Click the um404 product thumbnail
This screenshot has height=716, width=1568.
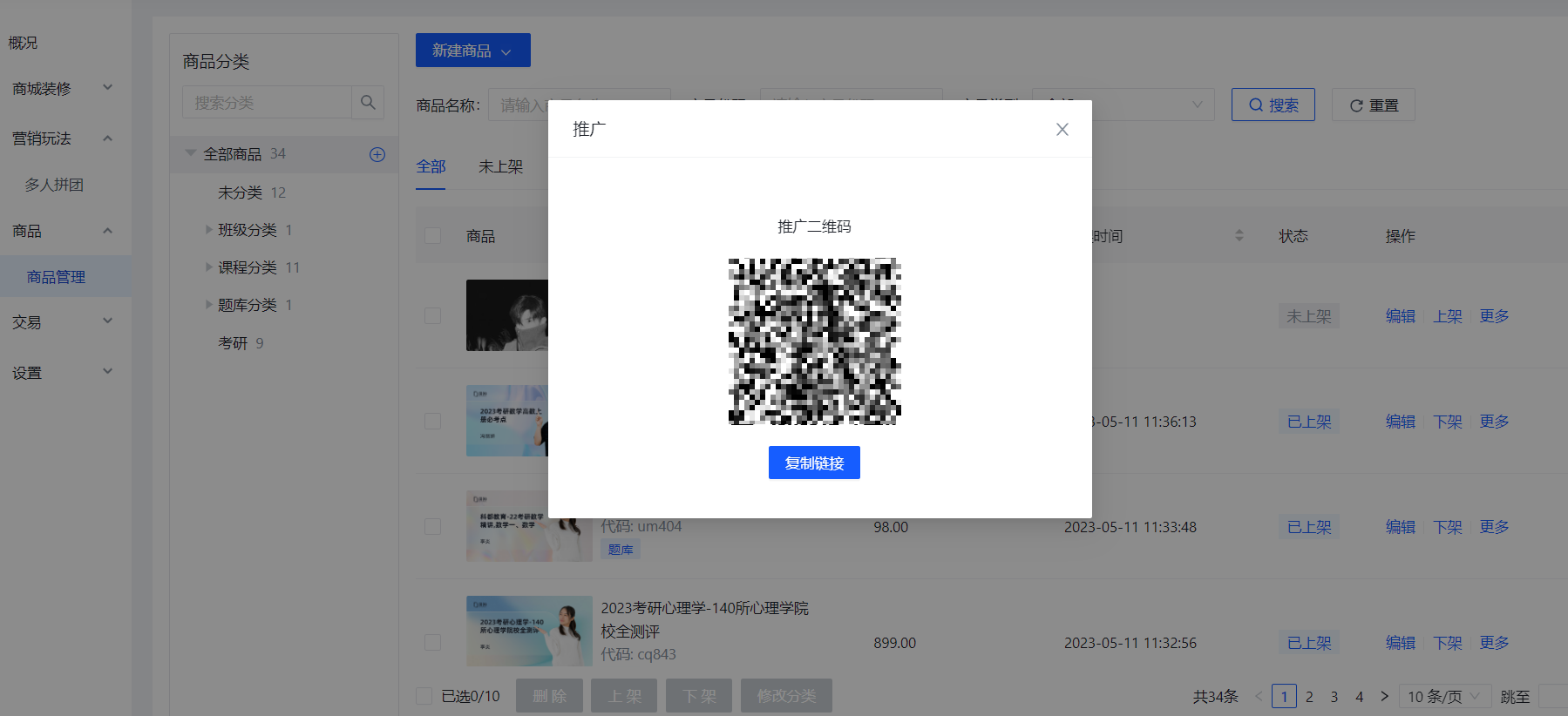pyautogui.click(x=529, y=525)
